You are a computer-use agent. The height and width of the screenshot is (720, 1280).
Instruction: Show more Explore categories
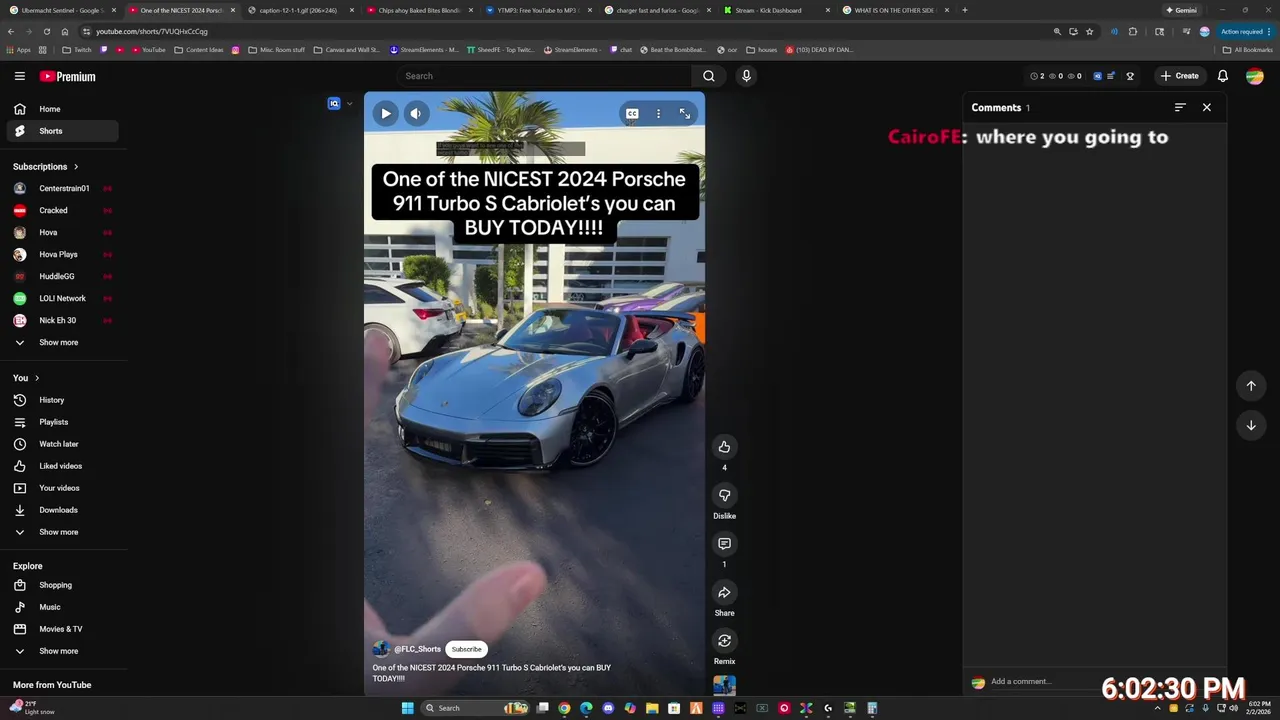coord(63,651)
